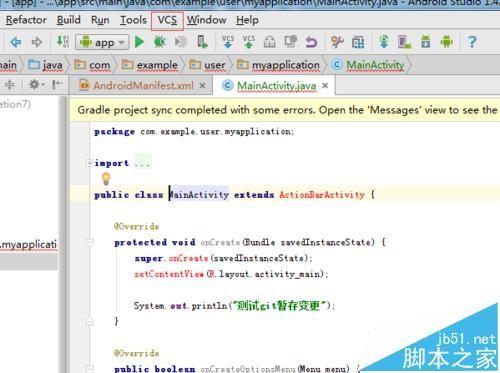Select the myapplicati item in project tree
The image size is (500, 373).
pos(29,245)
